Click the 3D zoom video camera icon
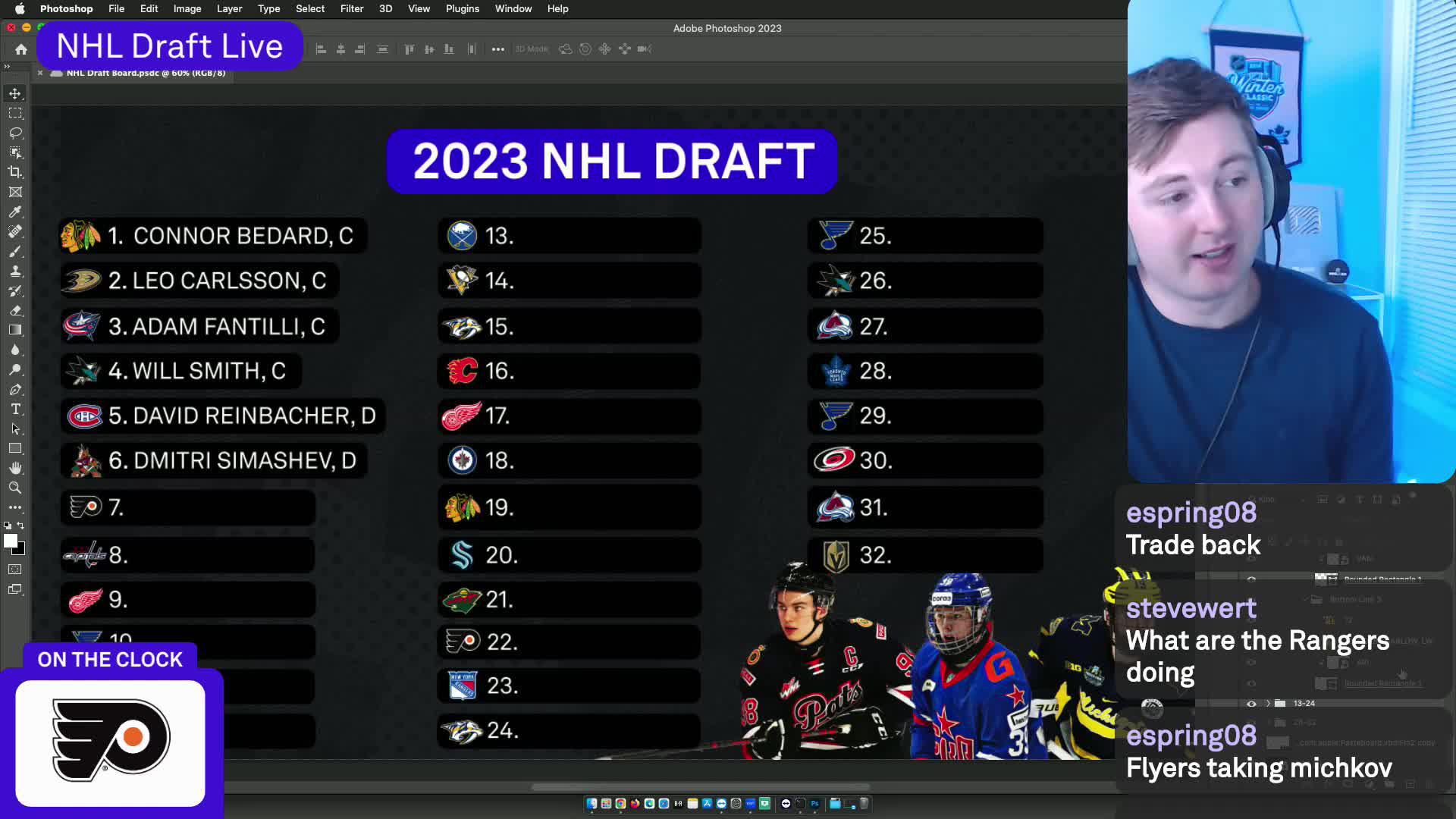The image size is (1456, 819). [645, 49]
